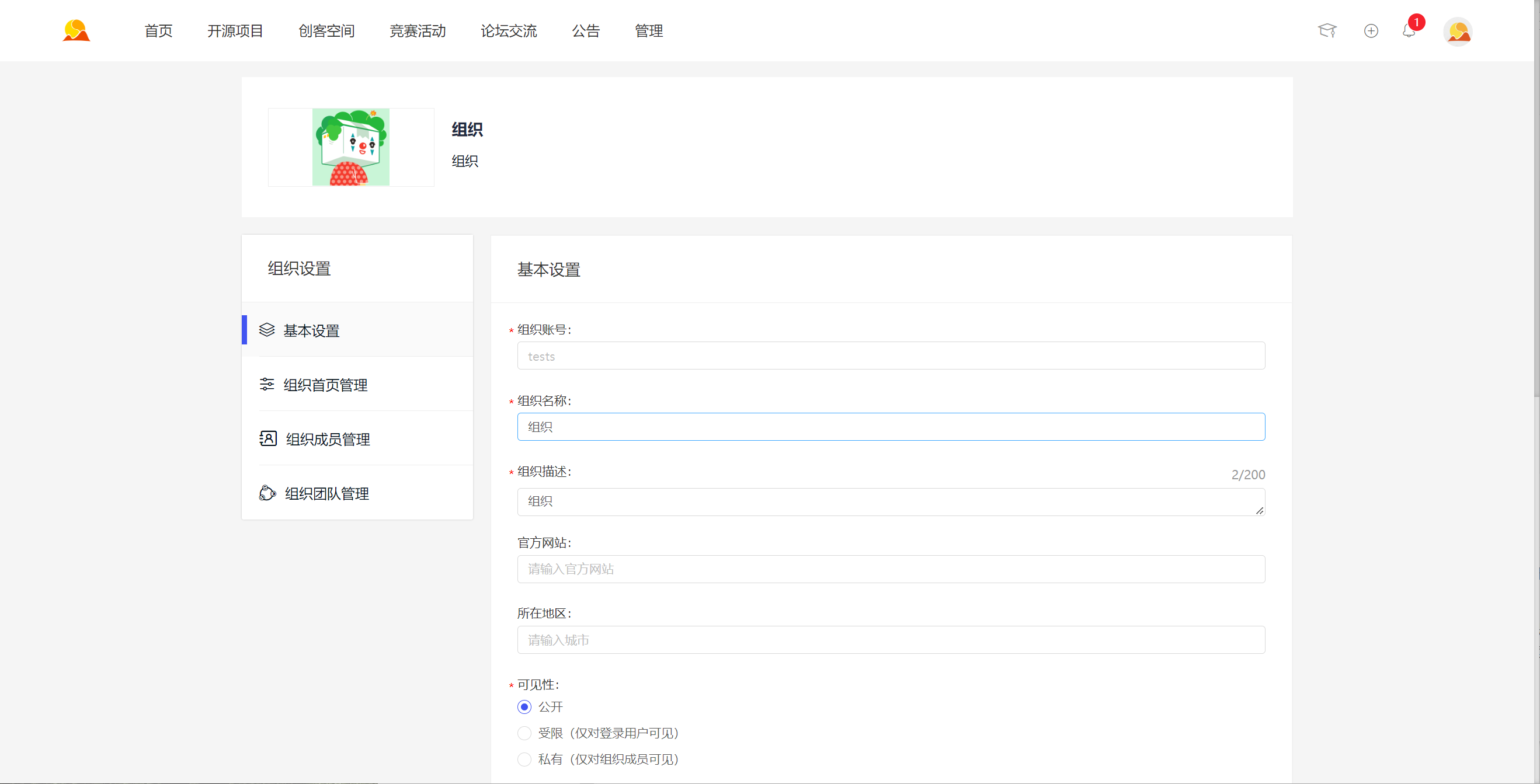Open the 论坛交流 nav item

coord(509,30)
